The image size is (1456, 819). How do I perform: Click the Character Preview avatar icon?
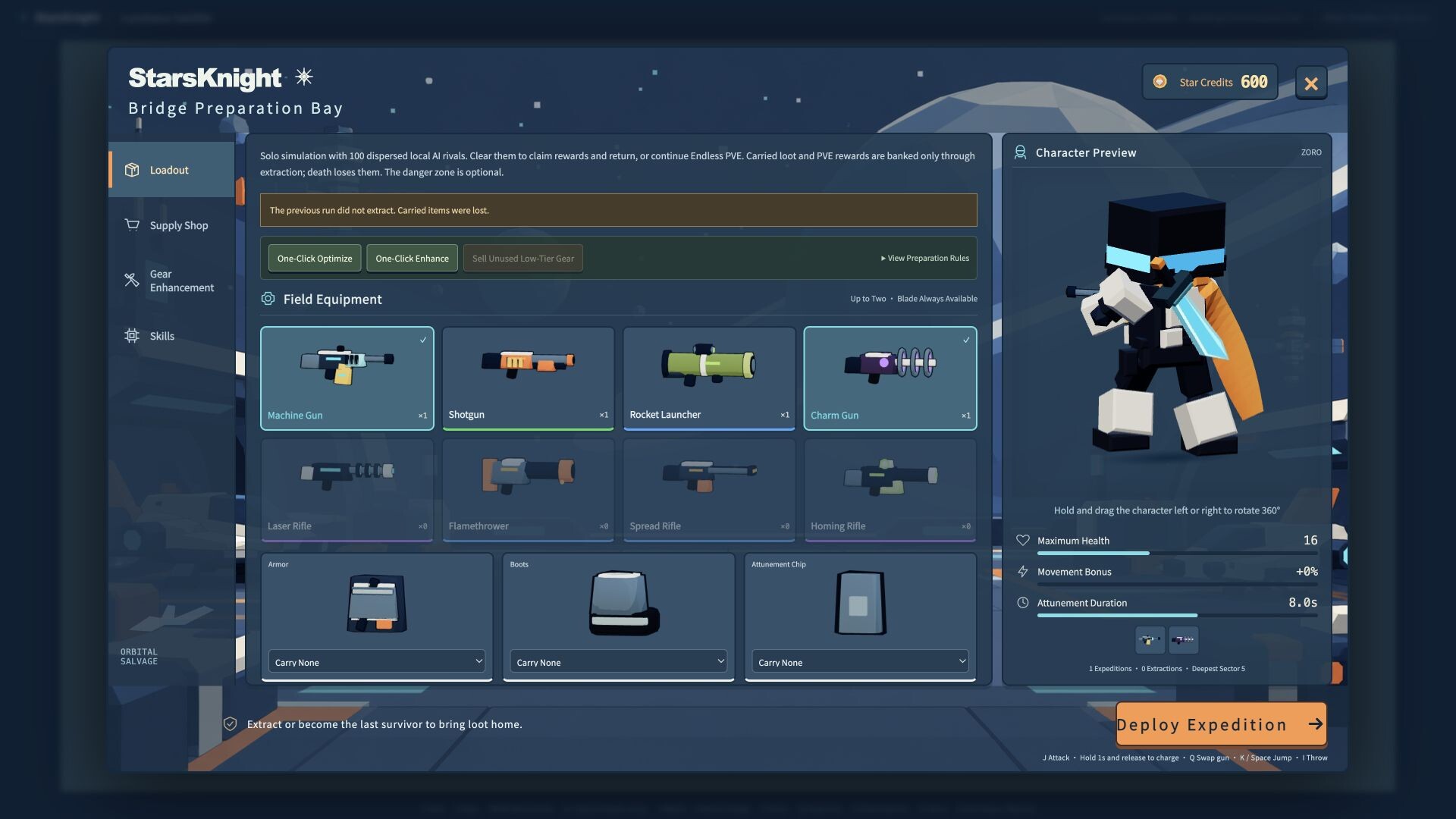[1020, 152]
